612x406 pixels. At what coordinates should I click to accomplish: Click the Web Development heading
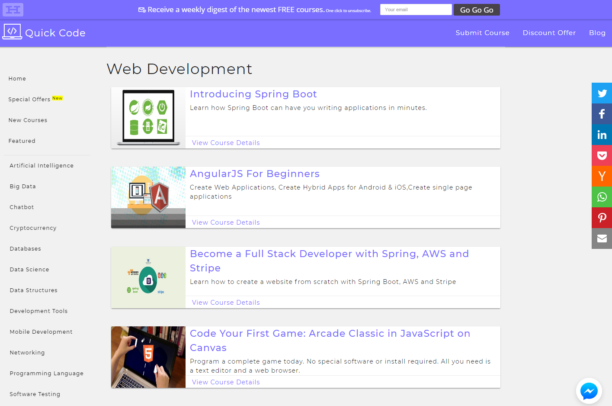click(179, 69)
